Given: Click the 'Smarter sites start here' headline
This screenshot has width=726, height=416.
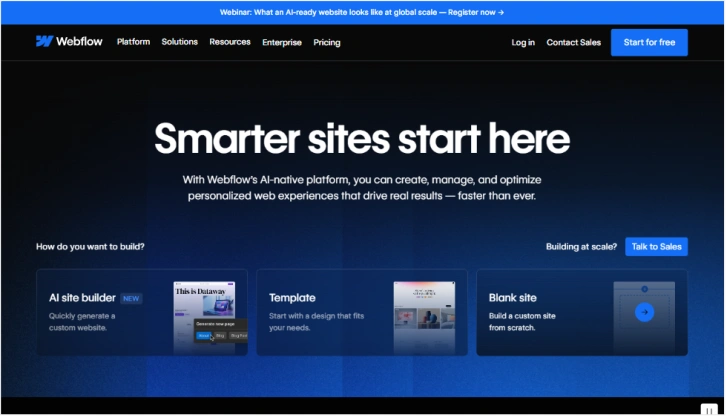Looking at the screenshot, I should pos(362,139).
